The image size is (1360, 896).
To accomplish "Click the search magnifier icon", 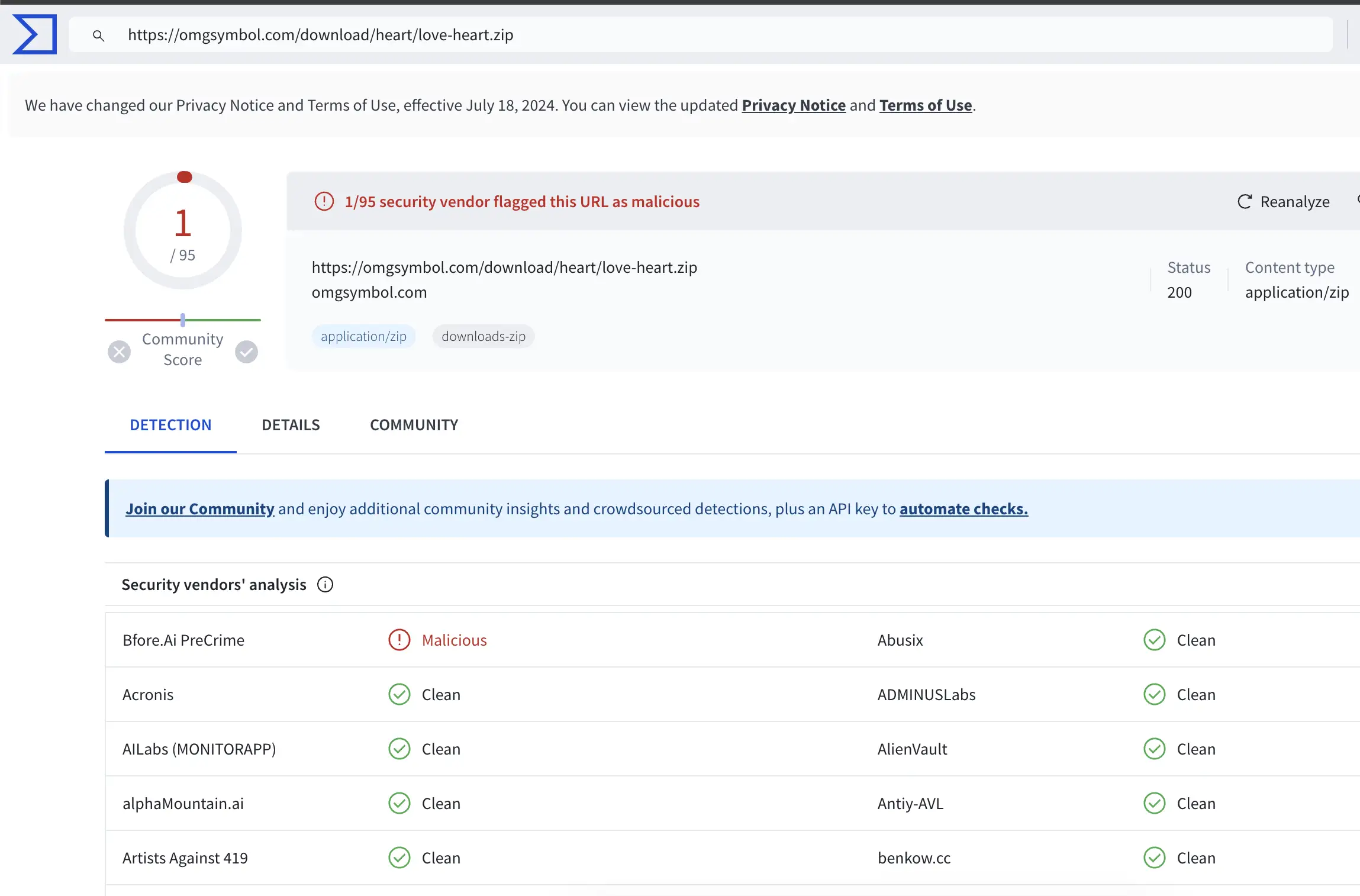I will click(x=99, y=36).
